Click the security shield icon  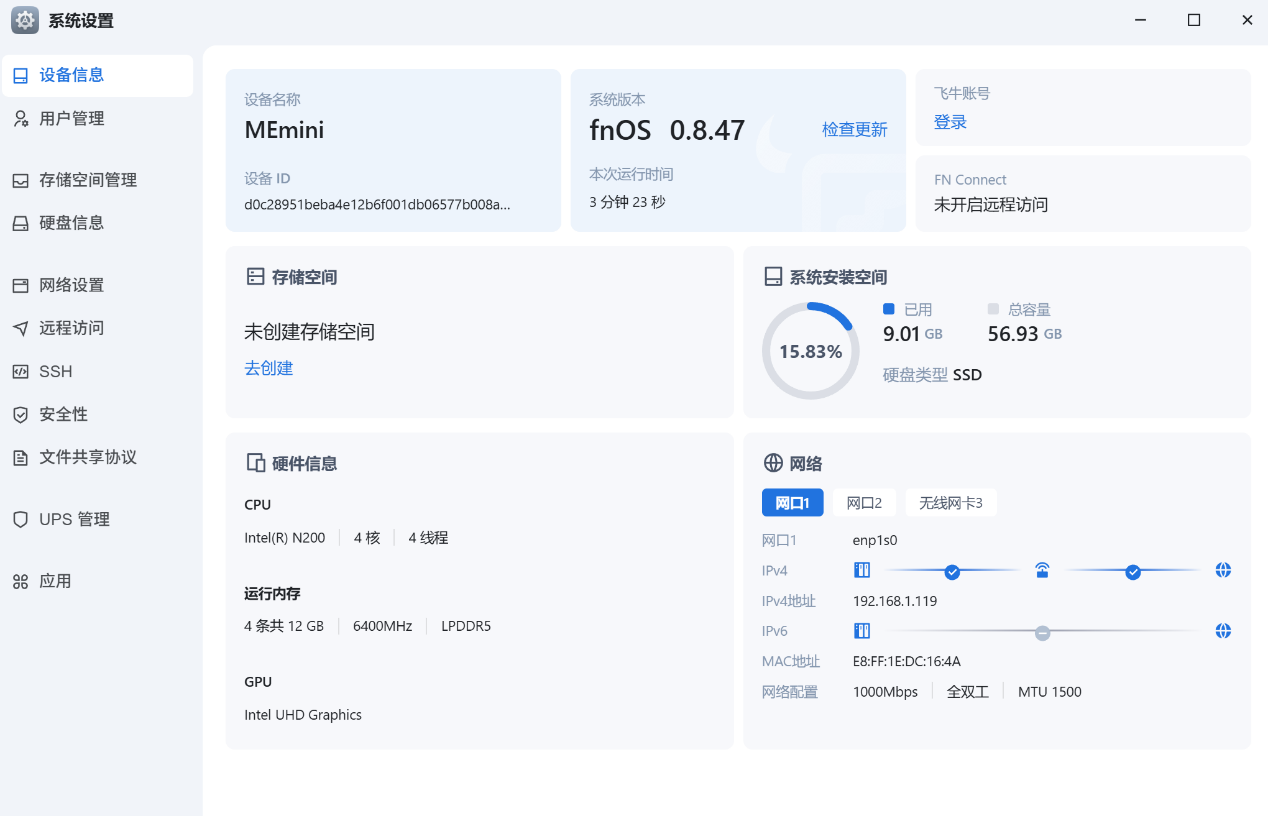point(20,414)
